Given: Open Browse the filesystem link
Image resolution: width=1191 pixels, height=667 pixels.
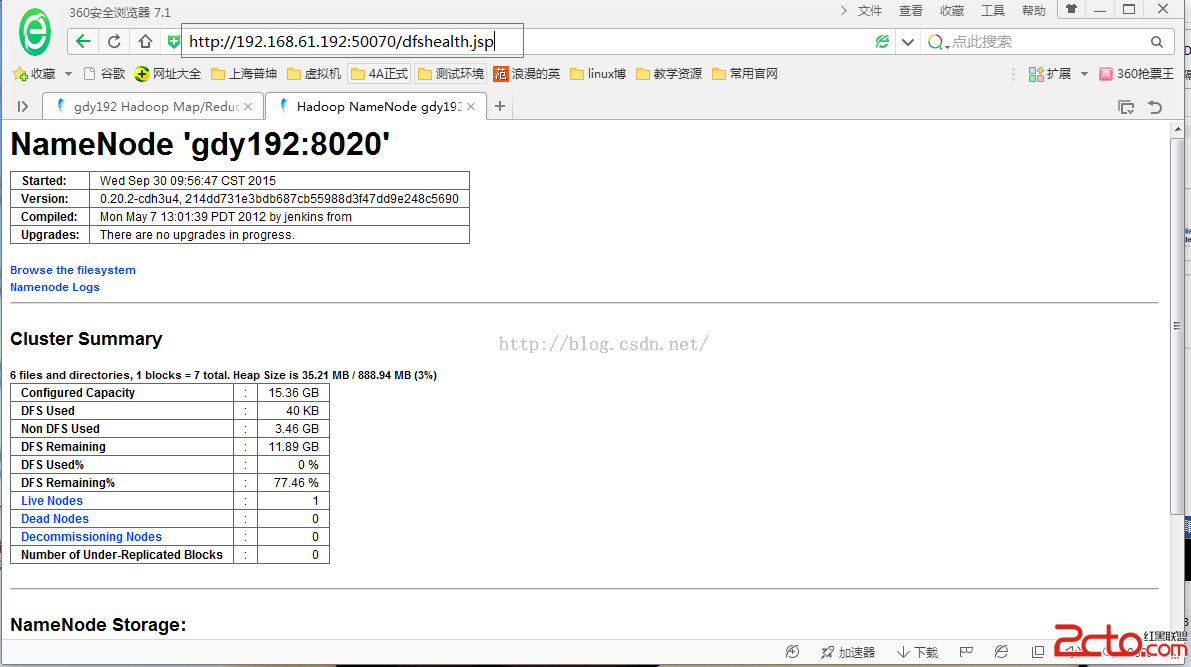Looking at the screenshot, I should tap(73, 270).
